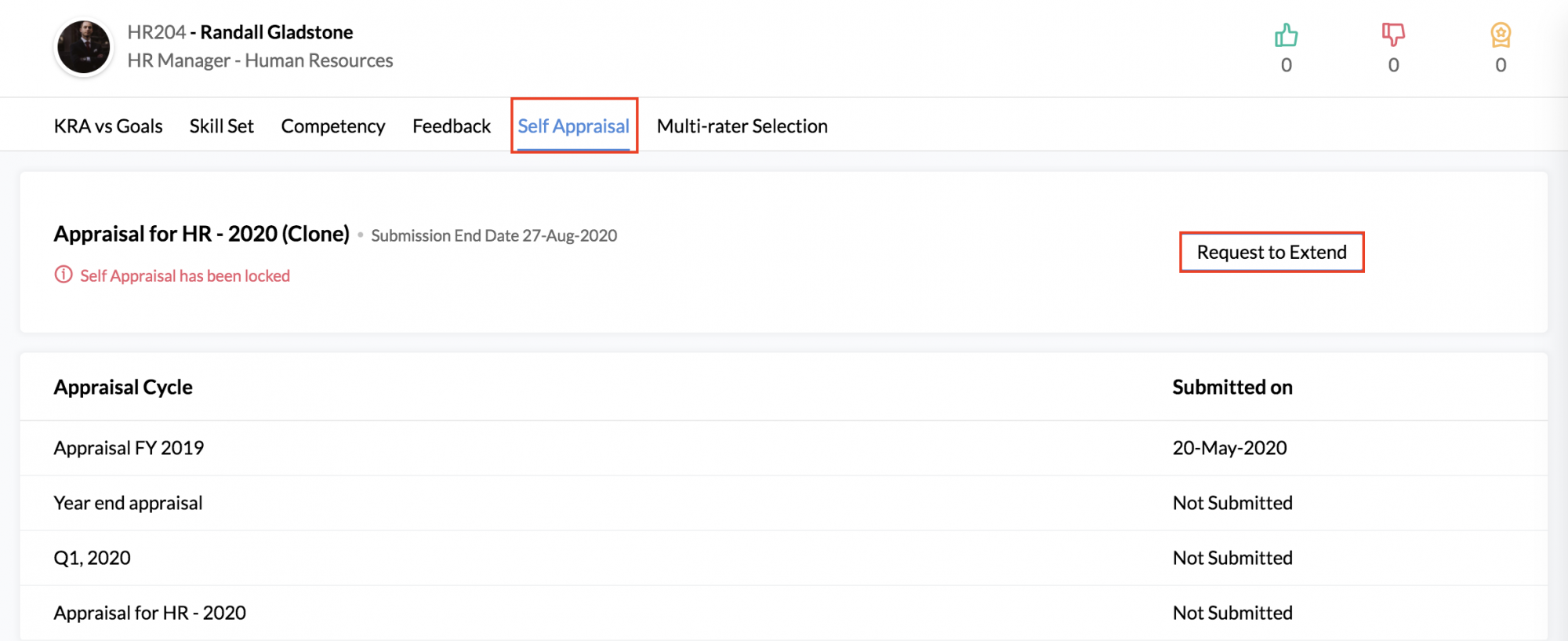The height and width of the screenshot is (641, 1568).
Task: Open Appraisal for HR - 2020 row
Action: pos(150,613)
